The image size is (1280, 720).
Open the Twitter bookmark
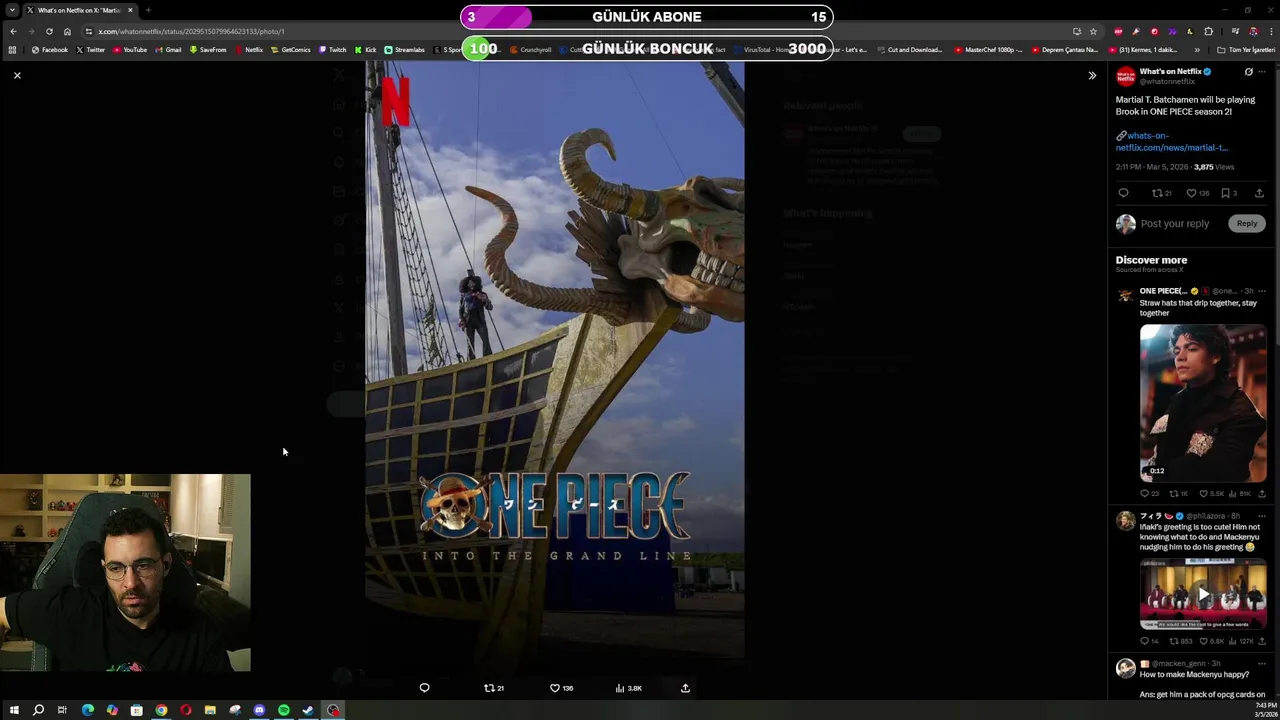pos(90,50)
